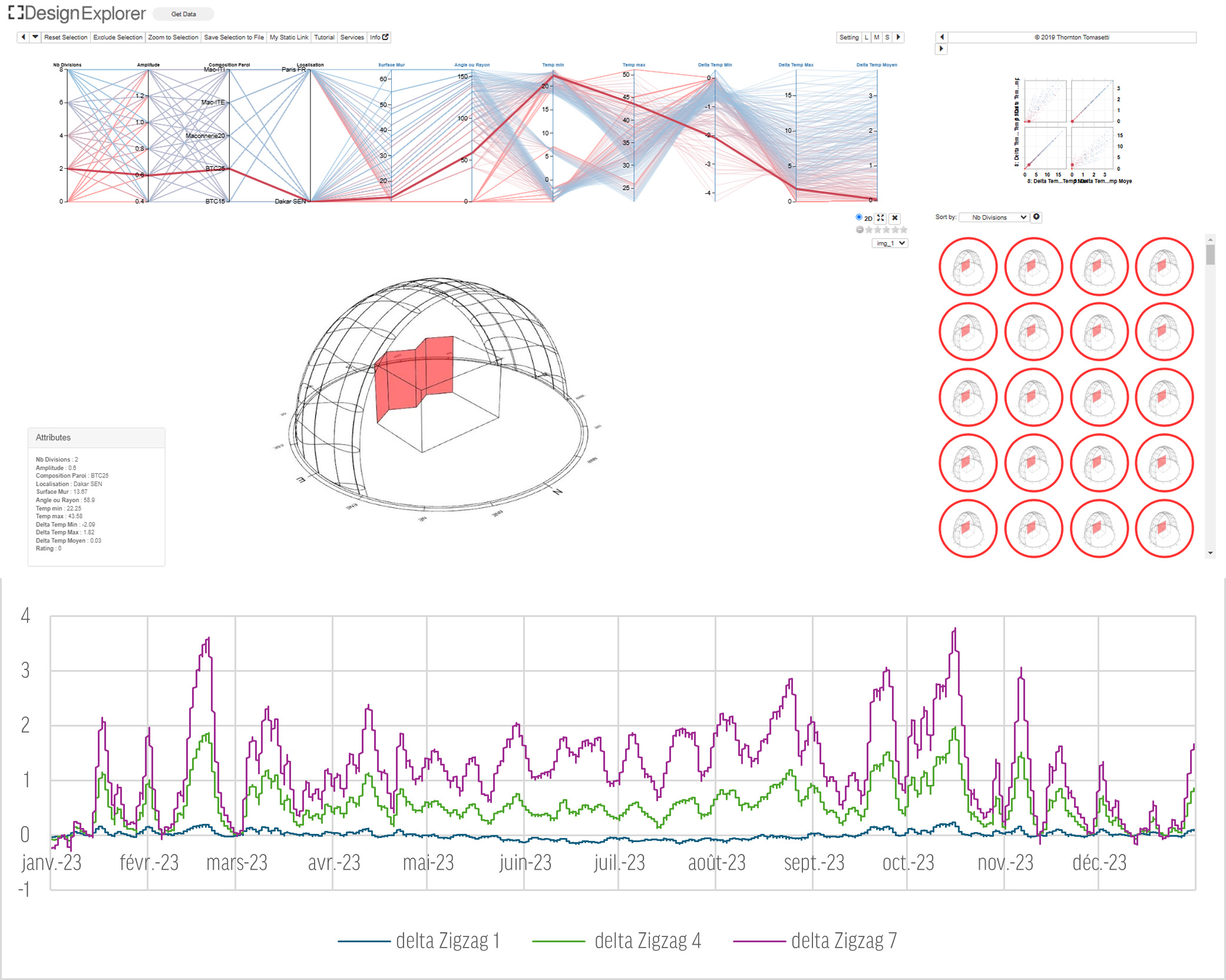Viewport: 1226px width, 980px height.
Task: Click the X close icon beside 2D
Action: [894, 218]
